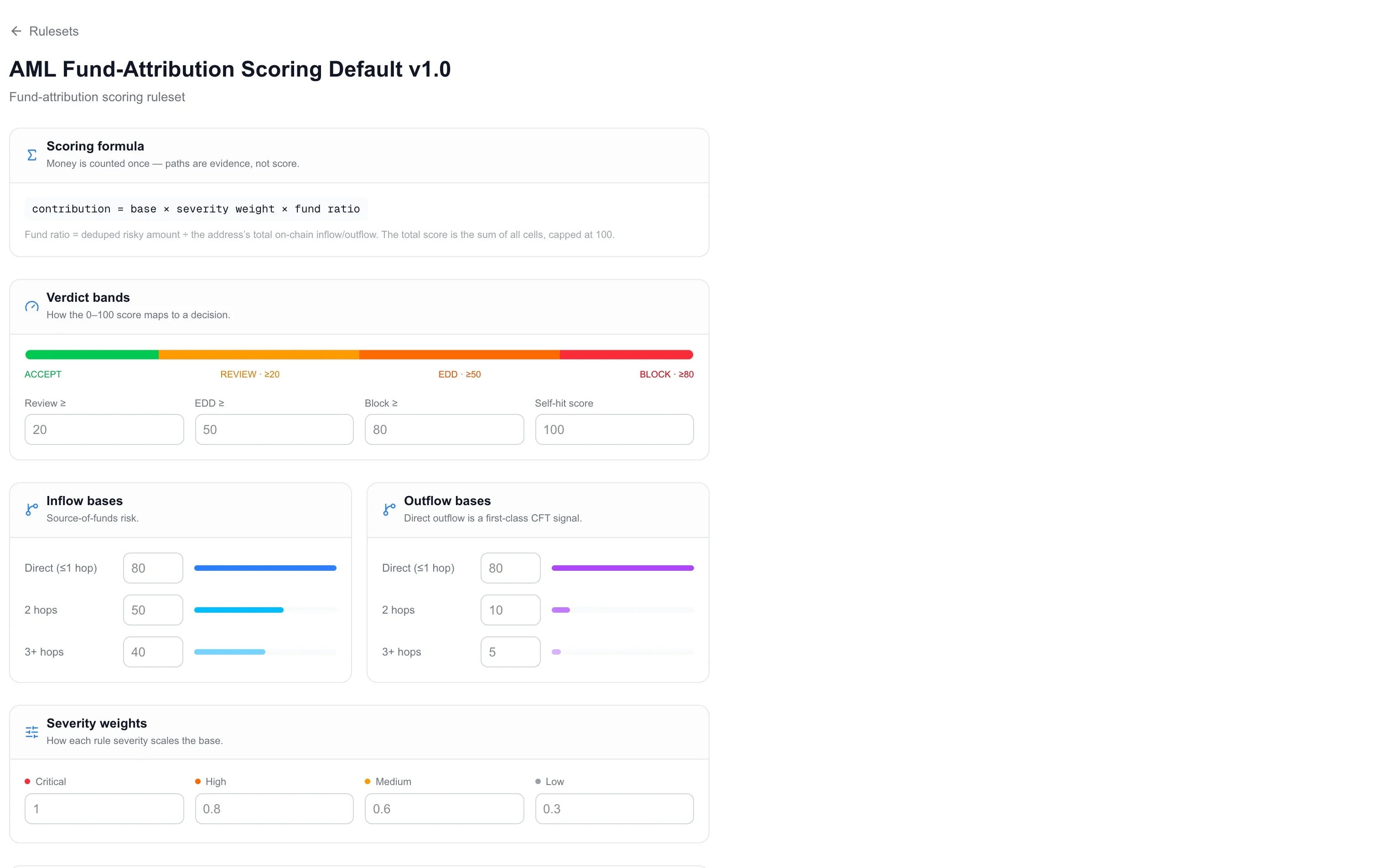Click the Inflow 3+ hops bar
Screen dimensions: 1388x868
[230, 651]
